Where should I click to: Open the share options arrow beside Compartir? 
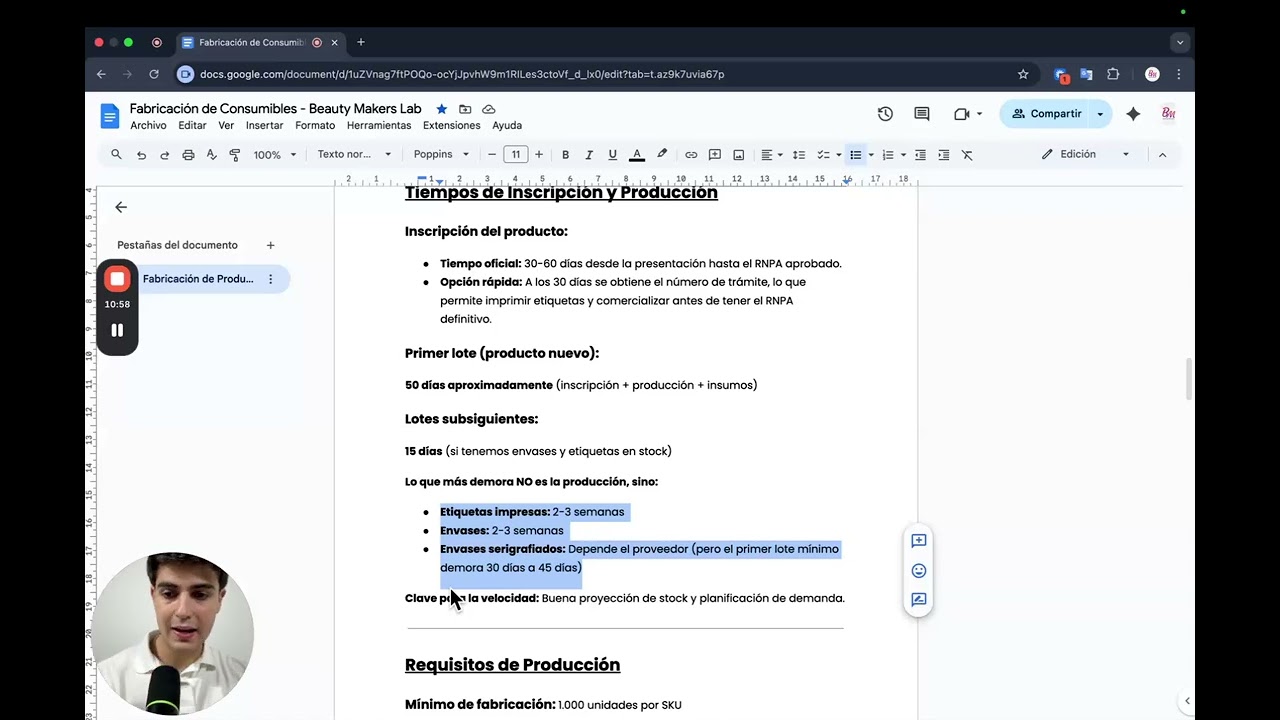(1100, 114)
